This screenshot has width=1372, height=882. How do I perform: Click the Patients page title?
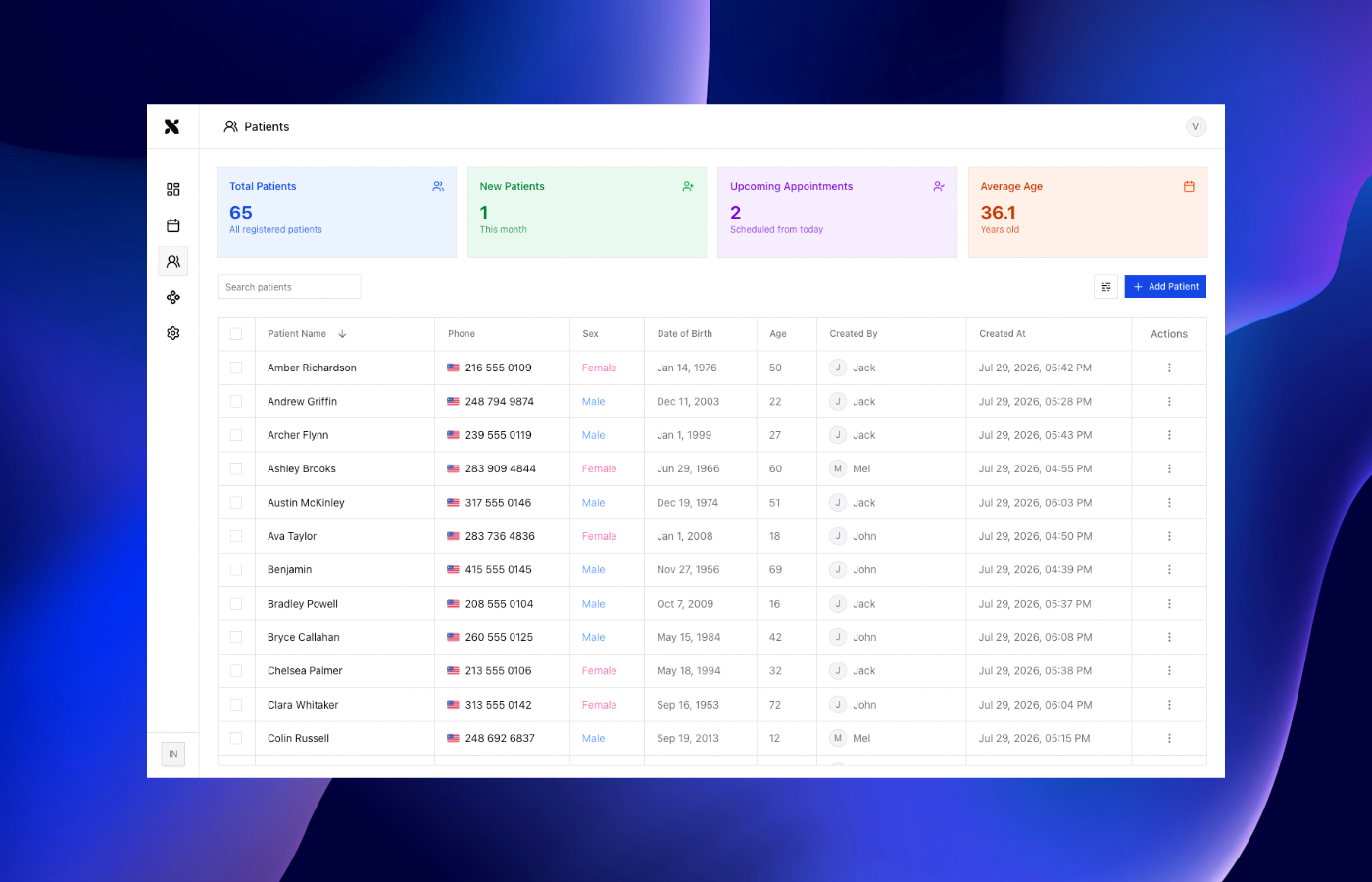[267, 126]
